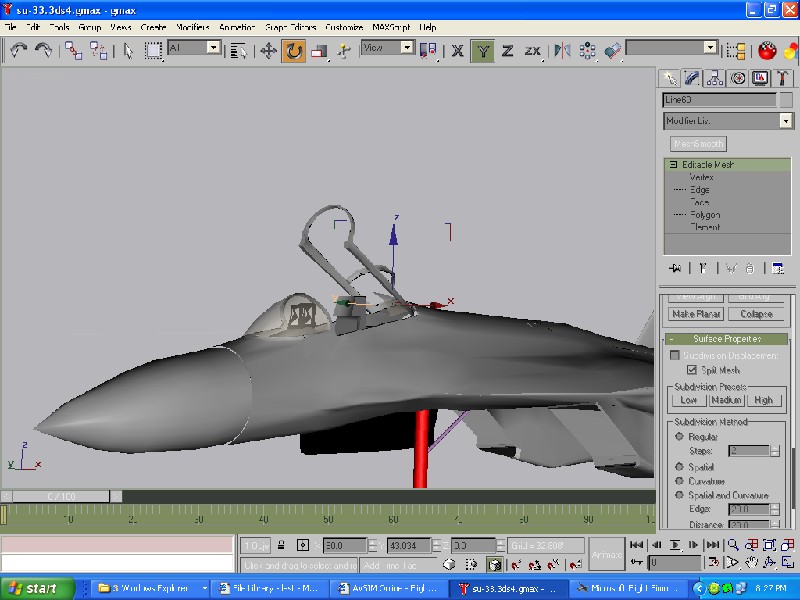The image size is (800, 600).
Task: Open the reference coordinate View dropdown
Action: point(387,47)
